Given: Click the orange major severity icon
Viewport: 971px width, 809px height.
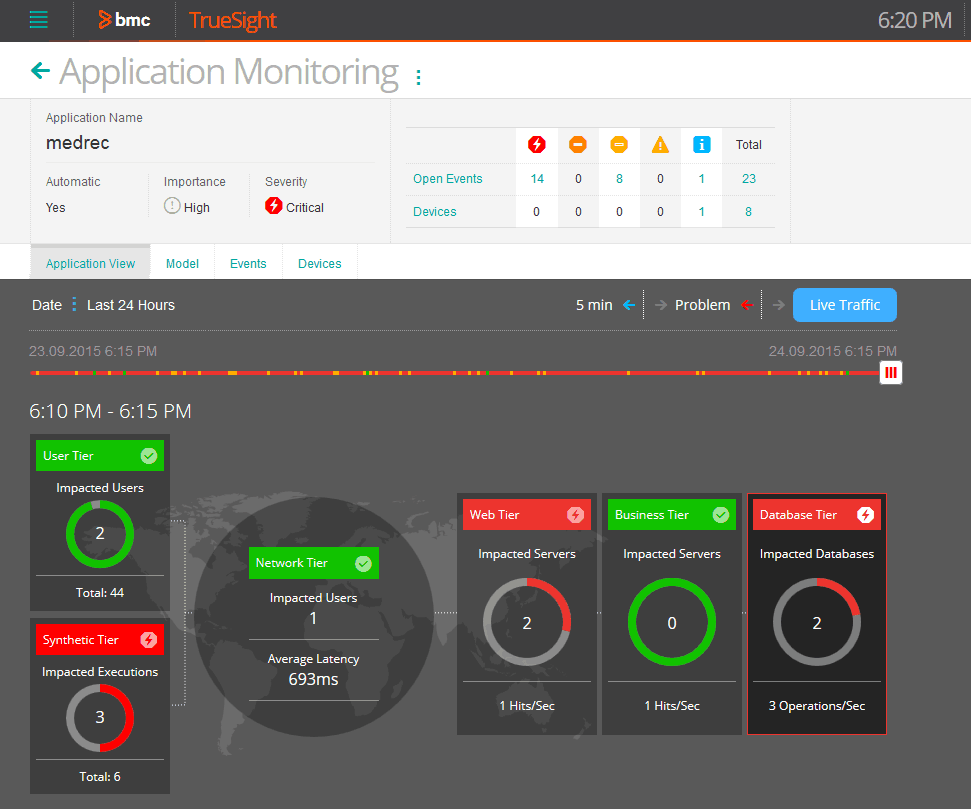Looking at the screenshot, I should point(578,145).
